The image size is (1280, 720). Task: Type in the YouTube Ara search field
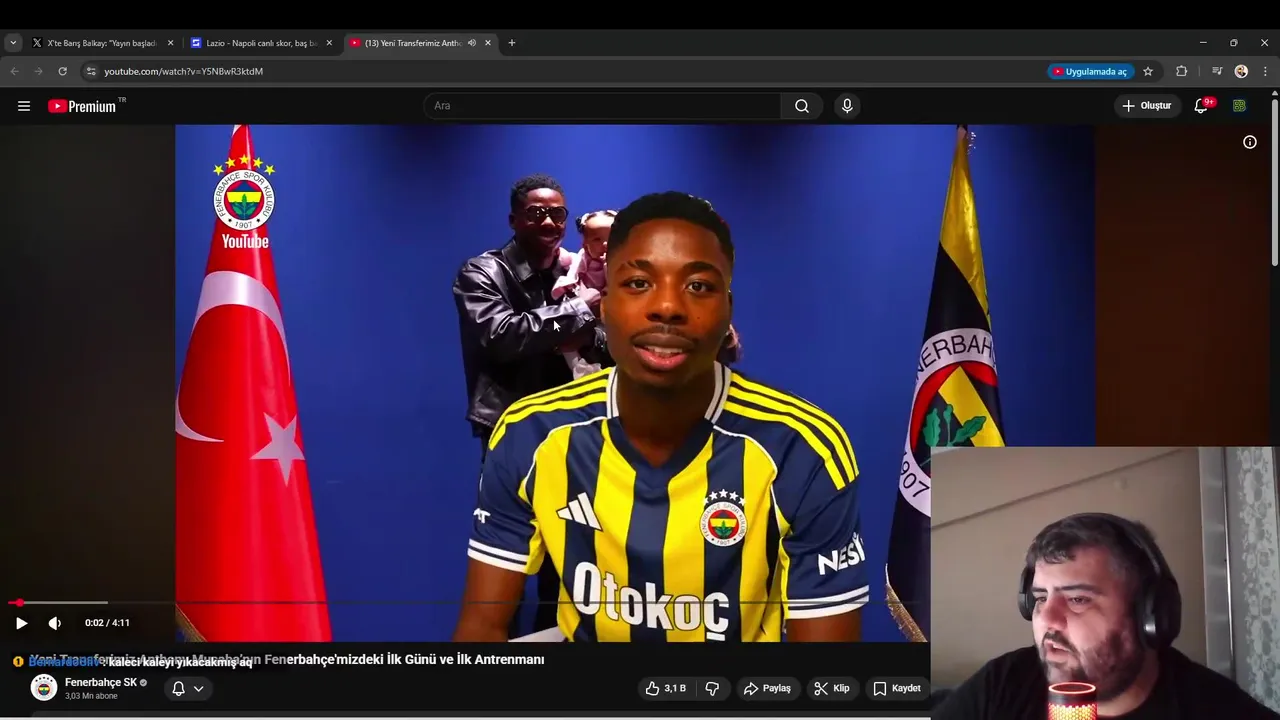(603, 106)
